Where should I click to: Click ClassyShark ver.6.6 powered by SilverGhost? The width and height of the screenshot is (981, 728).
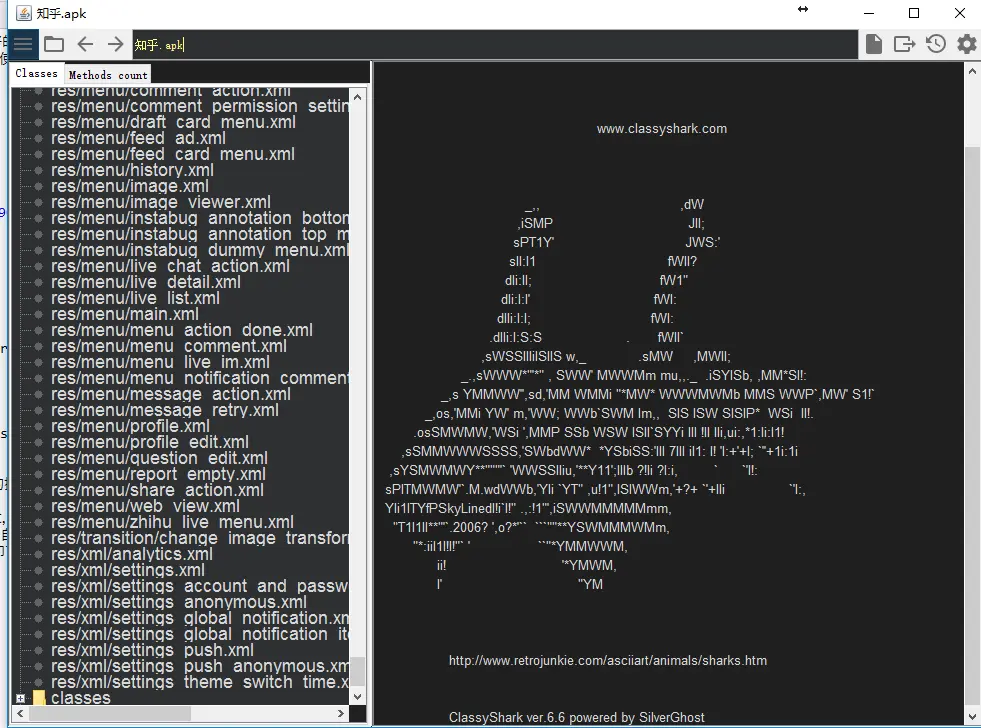pos(576,717)
